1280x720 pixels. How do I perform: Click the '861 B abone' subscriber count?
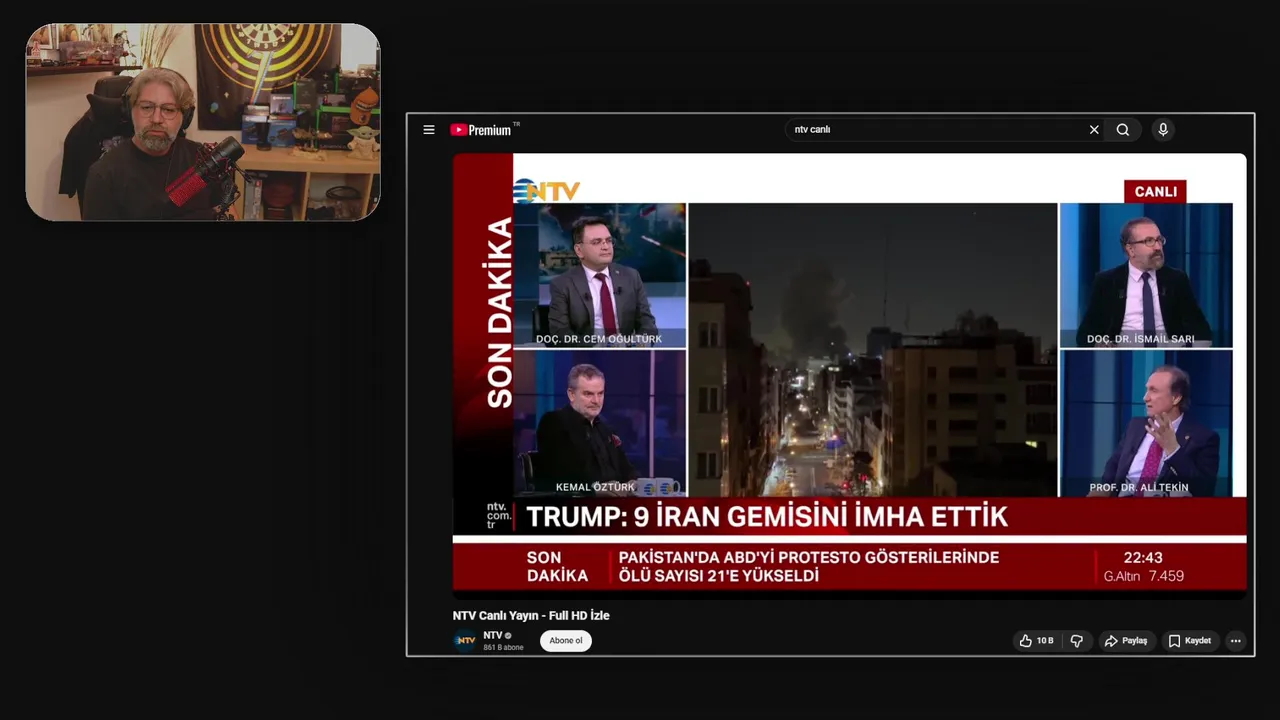503,648
